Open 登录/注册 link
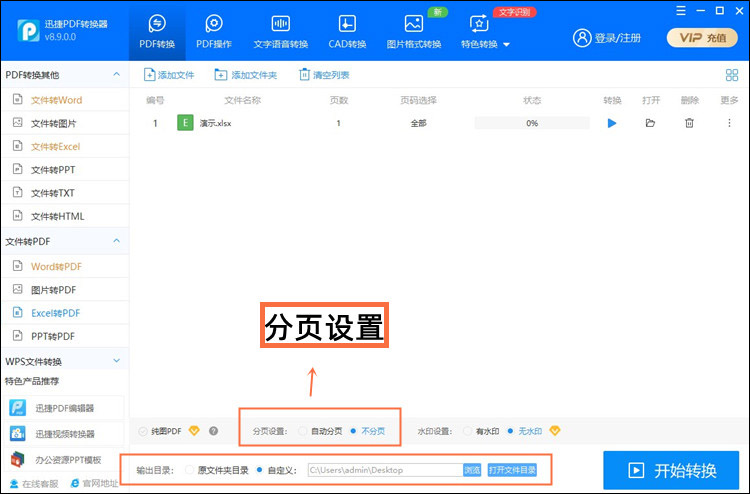The image size is (750, 494). [618, 38]
